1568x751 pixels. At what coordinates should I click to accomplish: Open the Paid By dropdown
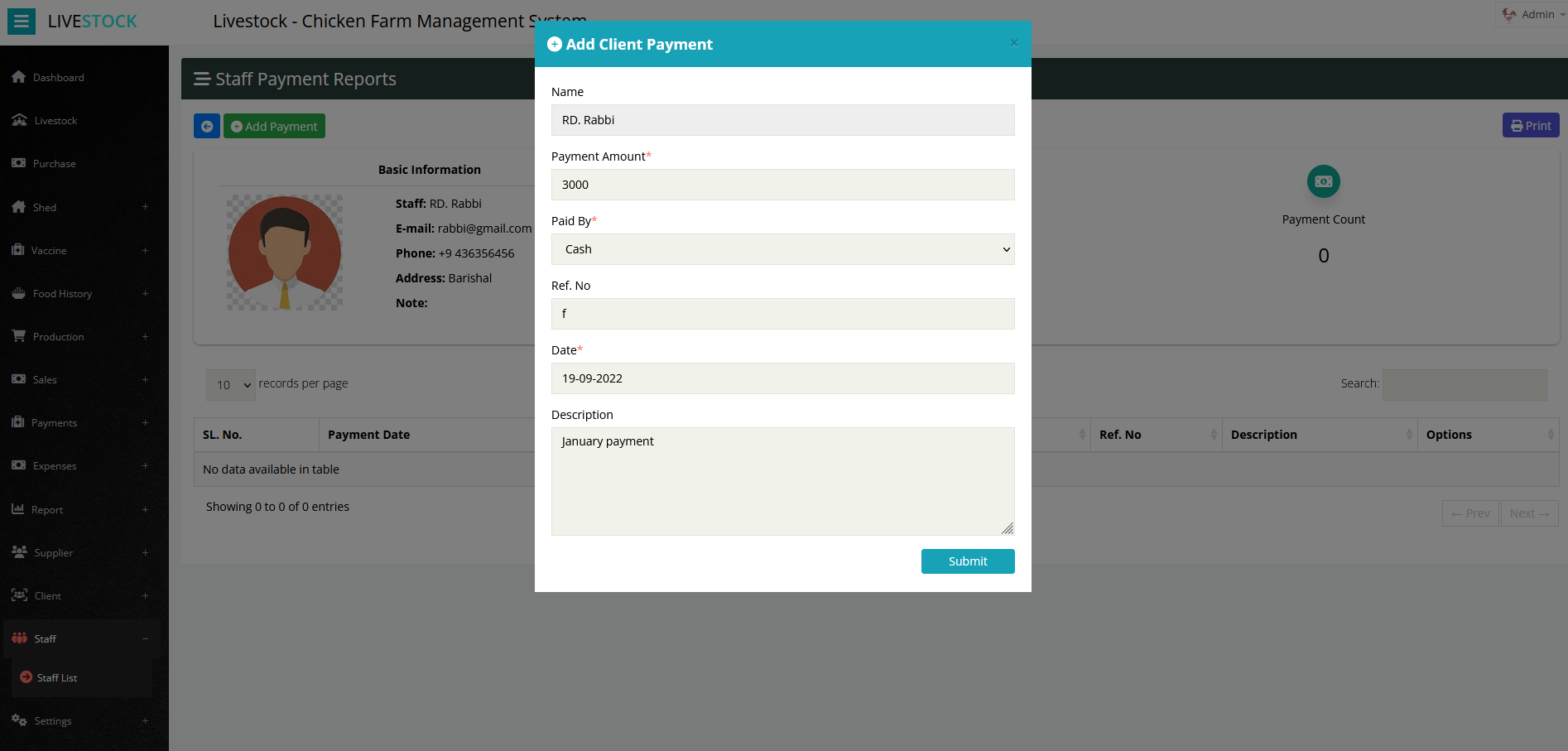(x=782, y=249)
